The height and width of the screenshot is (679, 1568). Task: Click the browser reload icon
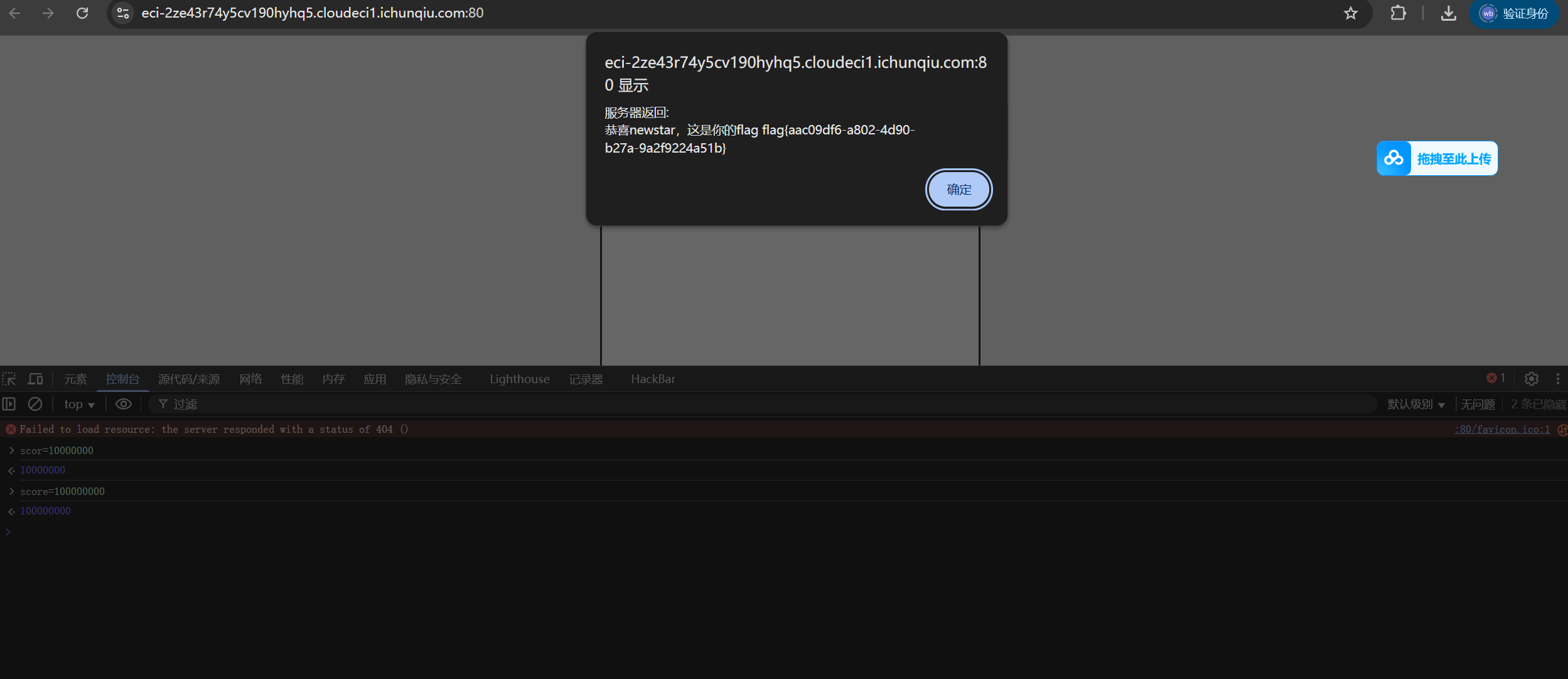[x=82, y=13]
